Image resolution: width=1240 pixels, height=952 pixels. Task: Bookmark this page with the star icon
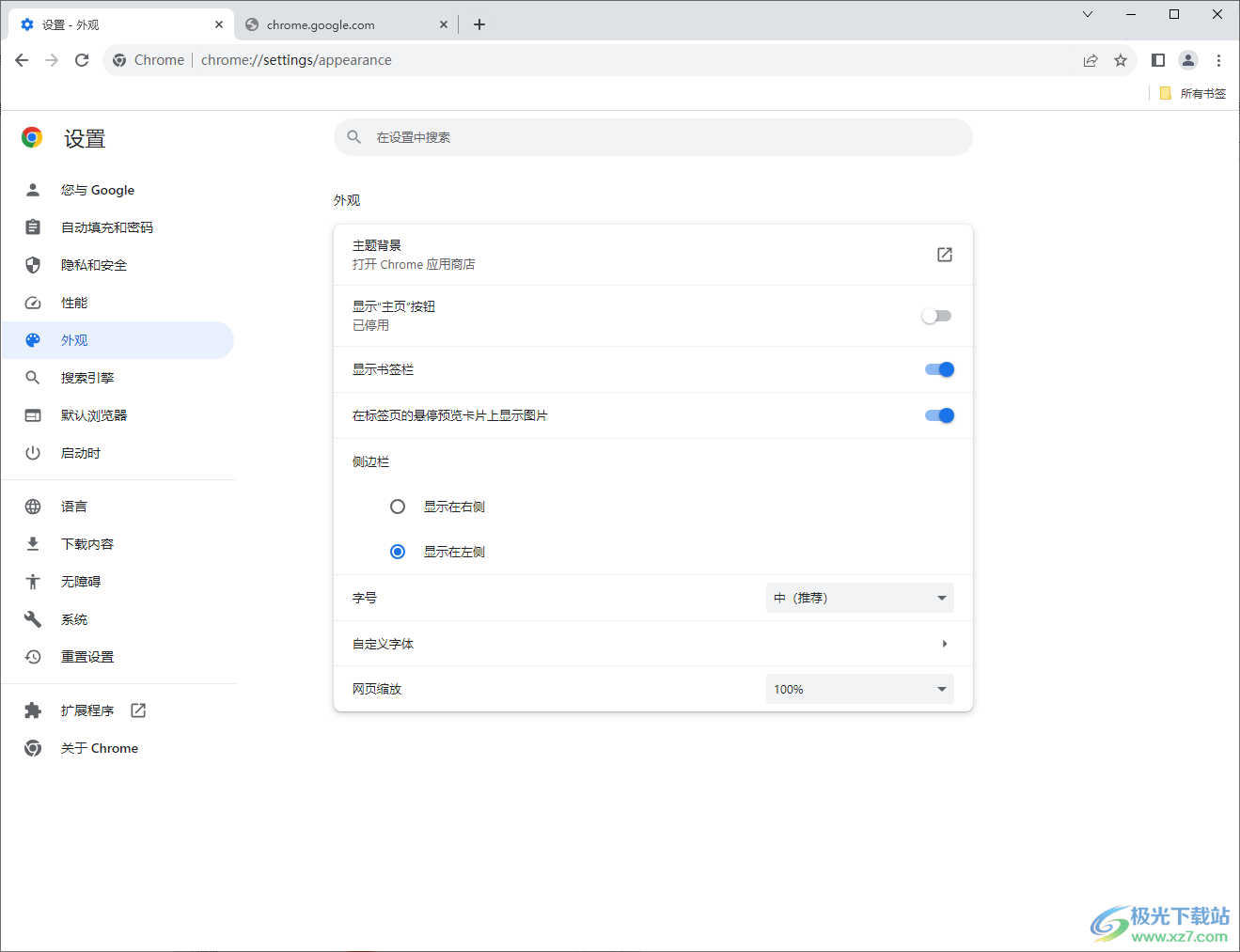[x=1121, y=60]
